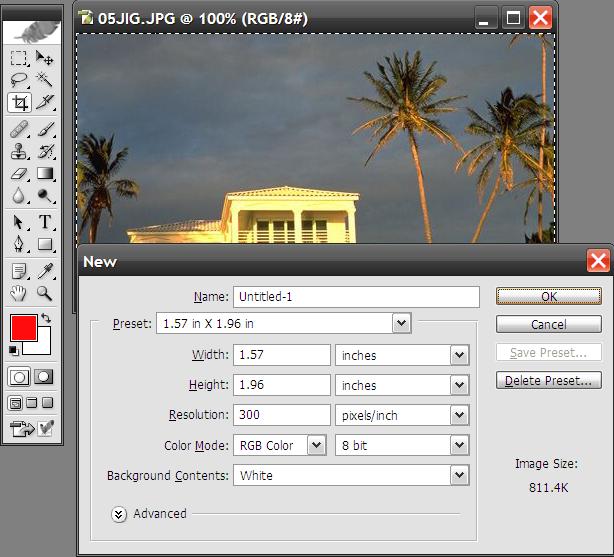Select the Healing Brush tool

[18, 129]
